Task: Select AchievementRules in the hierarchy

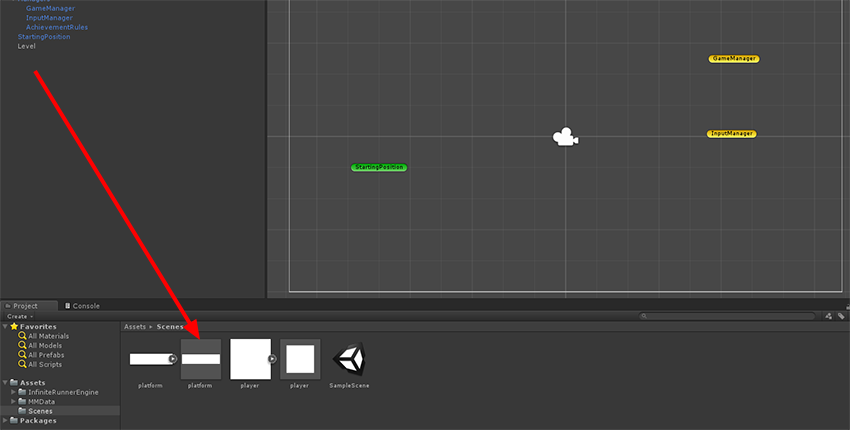Action: click(x=56, y=27)
